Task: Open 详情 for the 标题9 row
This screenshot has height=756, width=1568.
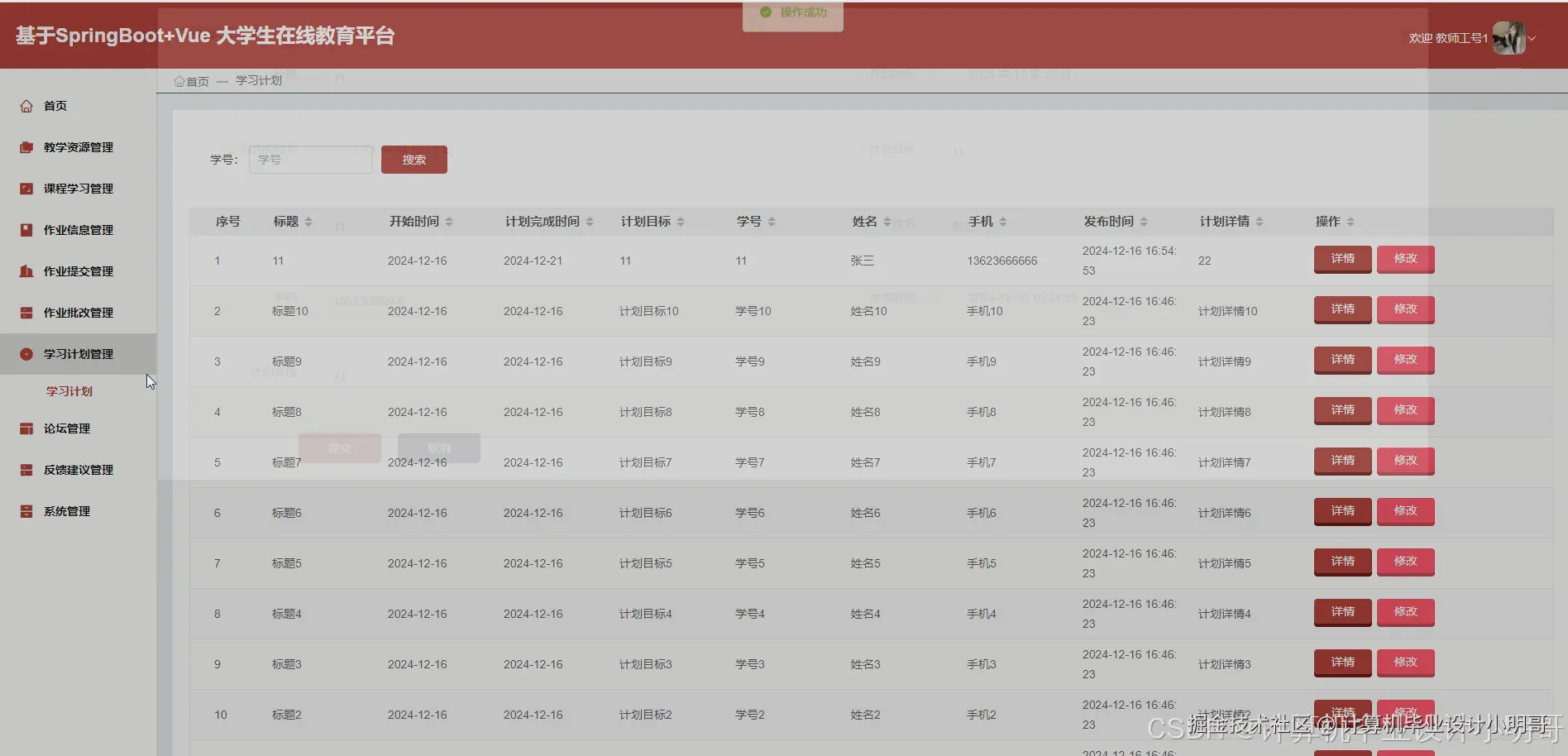Action: click(x=1343, y=360)
